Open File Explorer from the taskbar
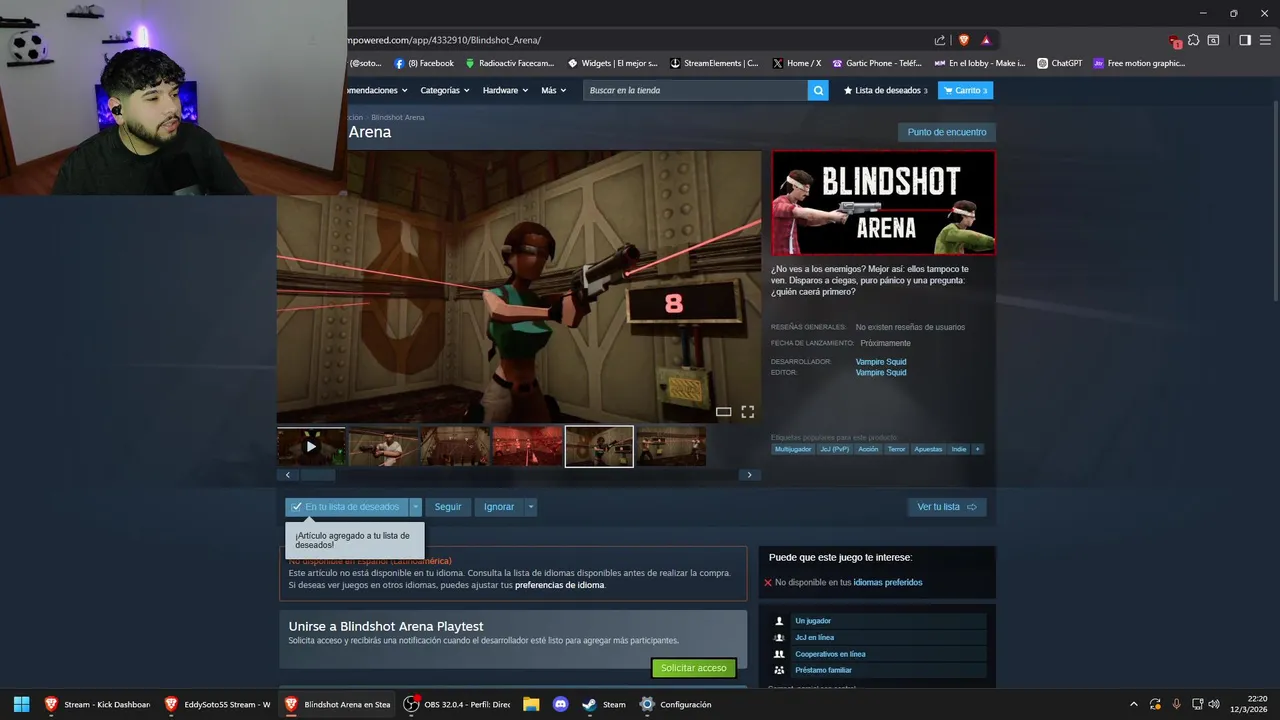Viewport: 1280px width, 720px height. coord(531,704)
